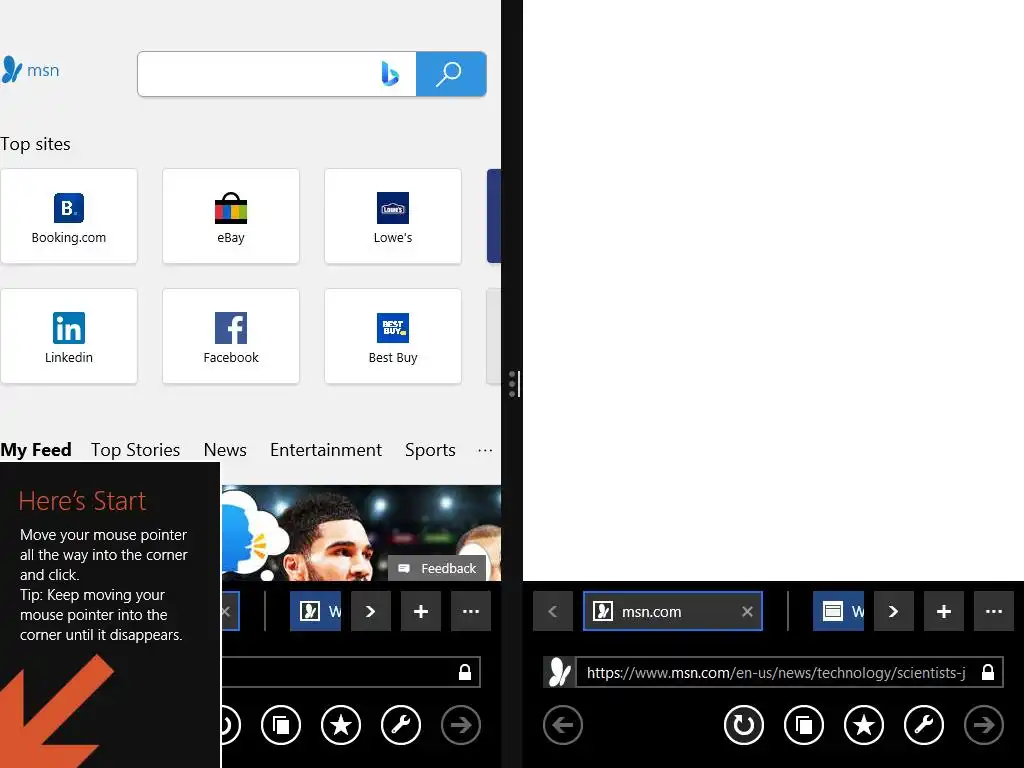Click the Bing search magnifier button

click(451, 74)
